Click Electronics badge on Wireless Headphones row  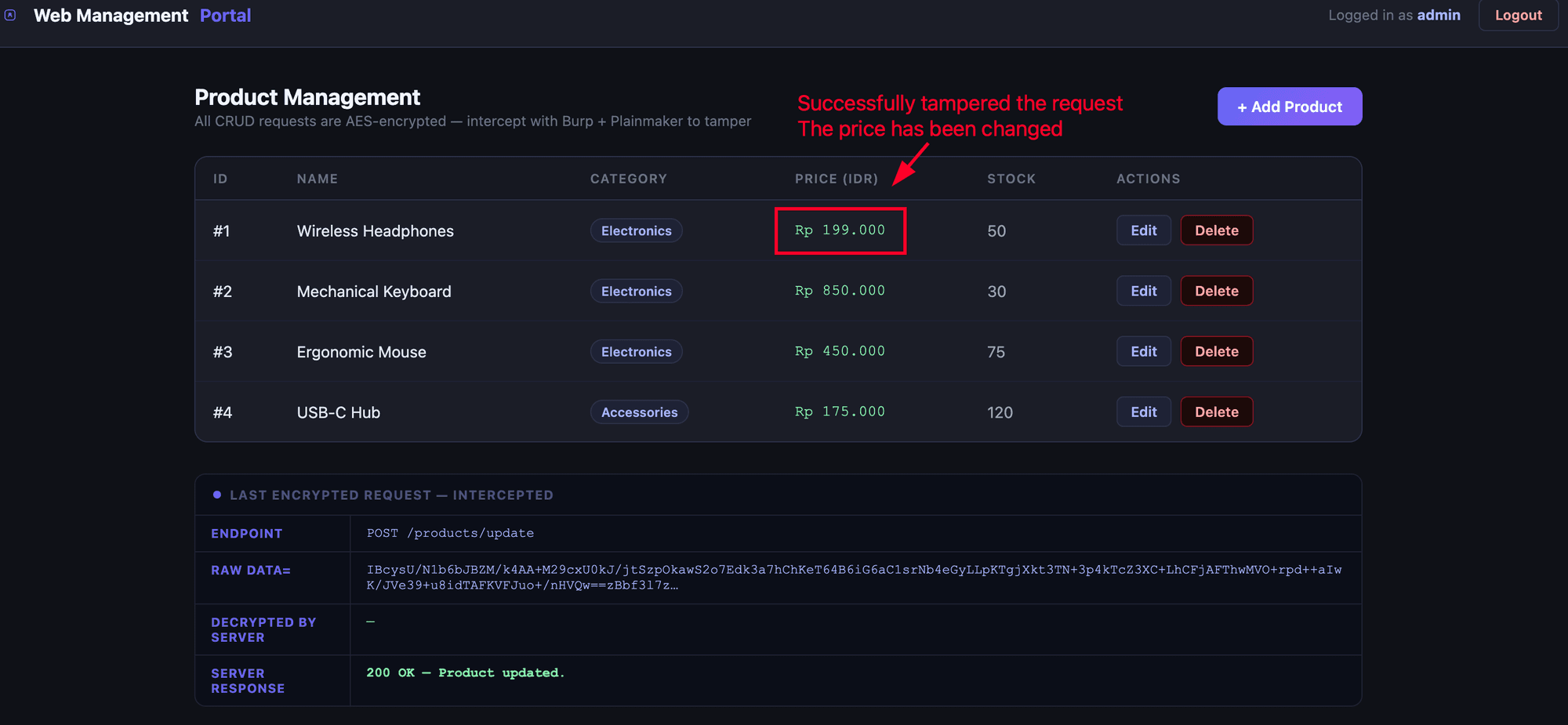point(636,230)
